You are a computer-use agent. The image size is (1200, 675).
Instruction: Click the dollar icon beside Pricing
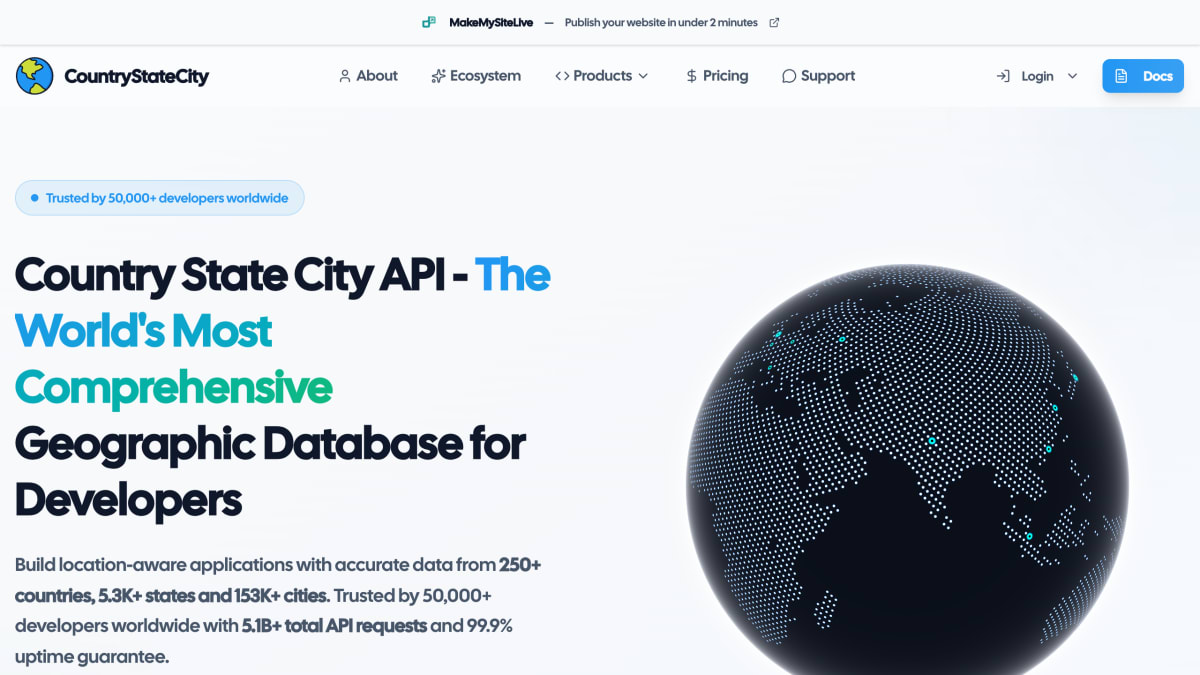[x=691, y=76]
